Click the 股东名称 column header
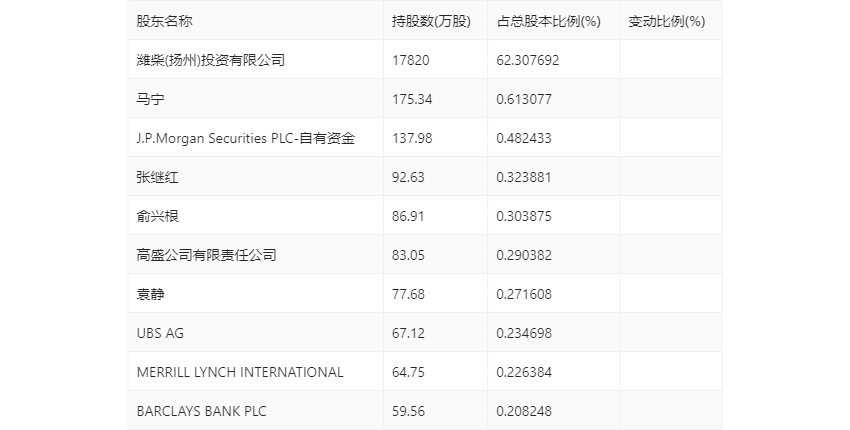 [164, 21]
